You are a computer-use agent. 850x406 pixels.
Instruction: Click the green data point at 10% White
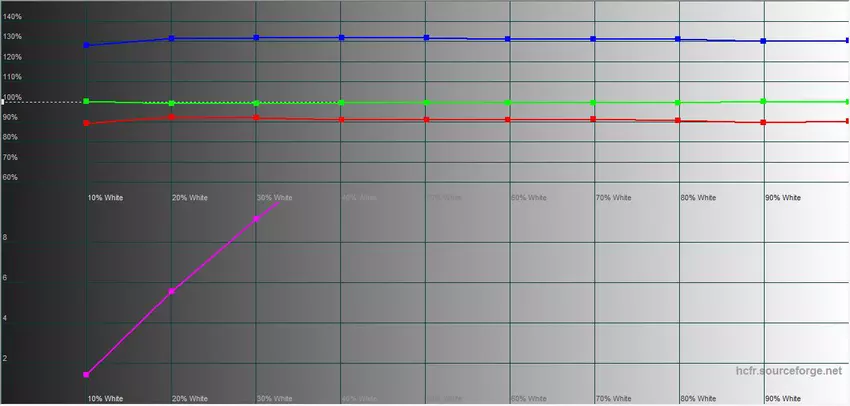click(87, 101)
